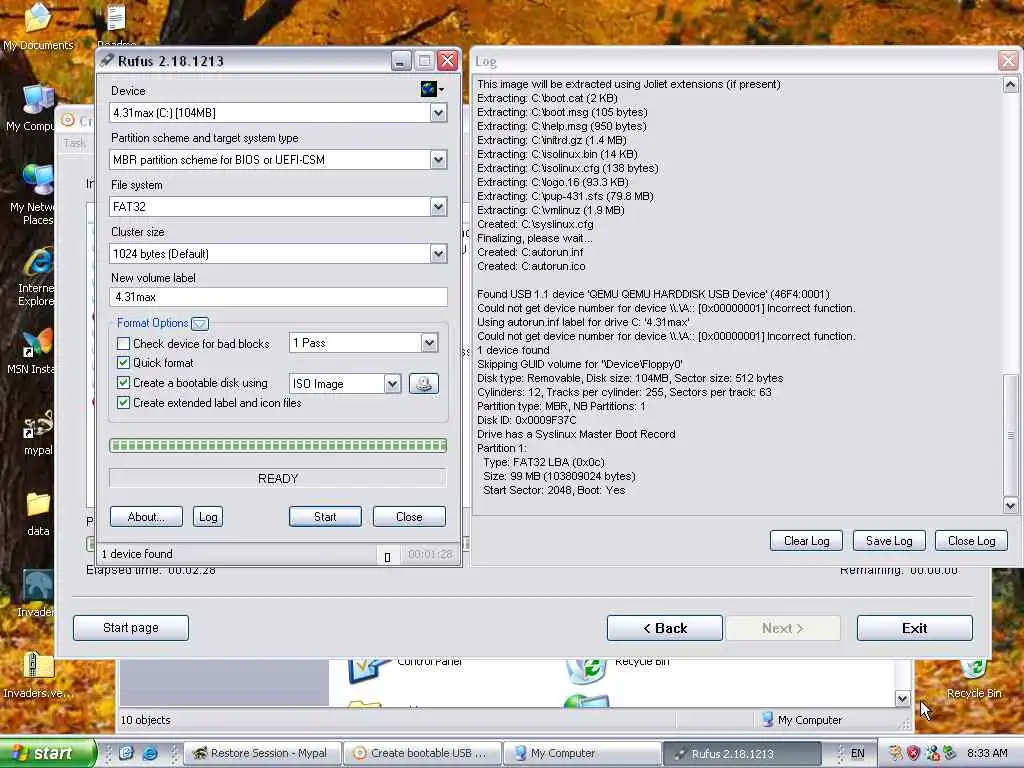The image size is (1024, 768).
Task: Toggle Create extended label and icon files
Action: [123, 403]
